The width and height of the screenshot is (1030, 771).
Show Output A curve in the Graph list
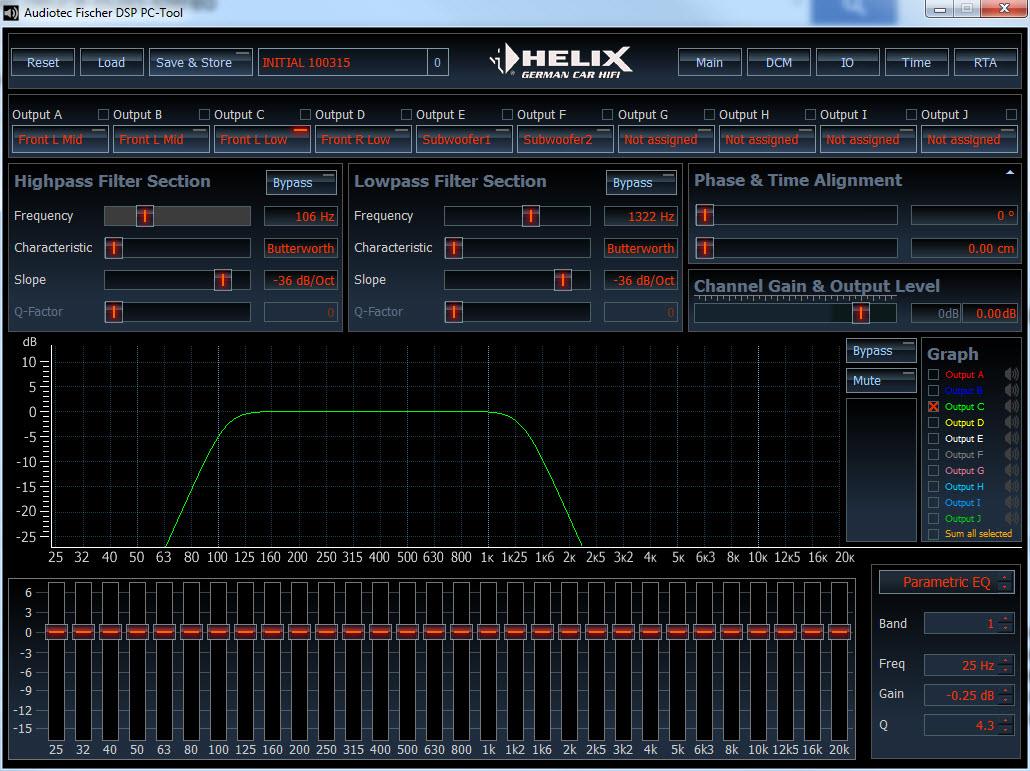coord(933,374)
